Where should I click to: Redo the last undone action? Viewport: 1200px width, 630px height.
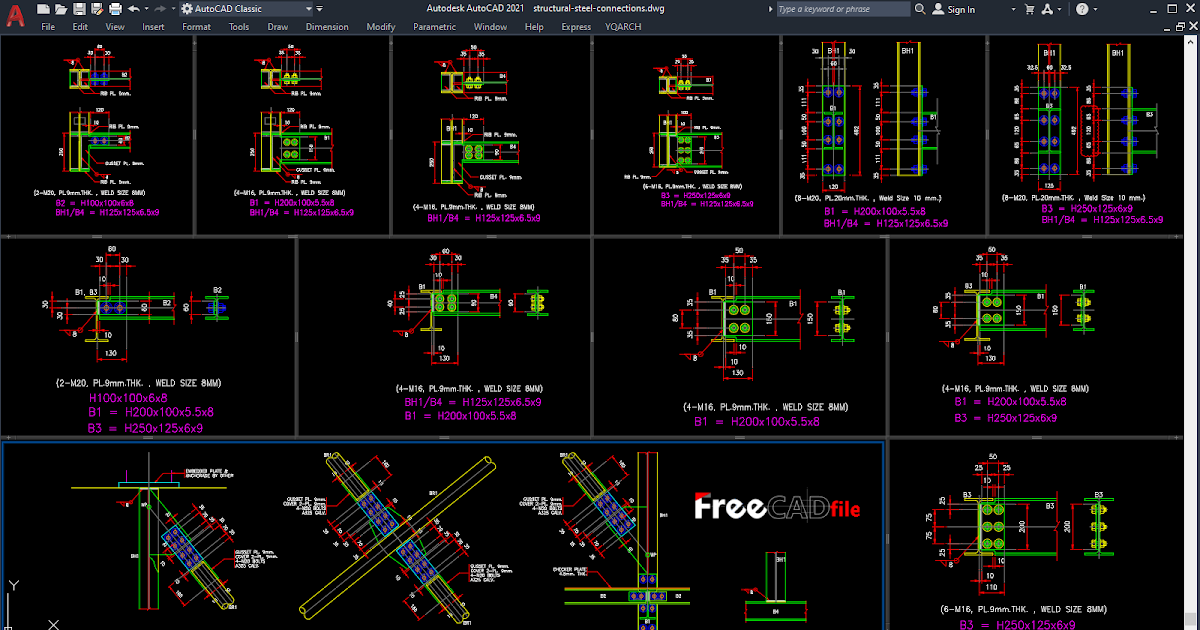point(159,9)
